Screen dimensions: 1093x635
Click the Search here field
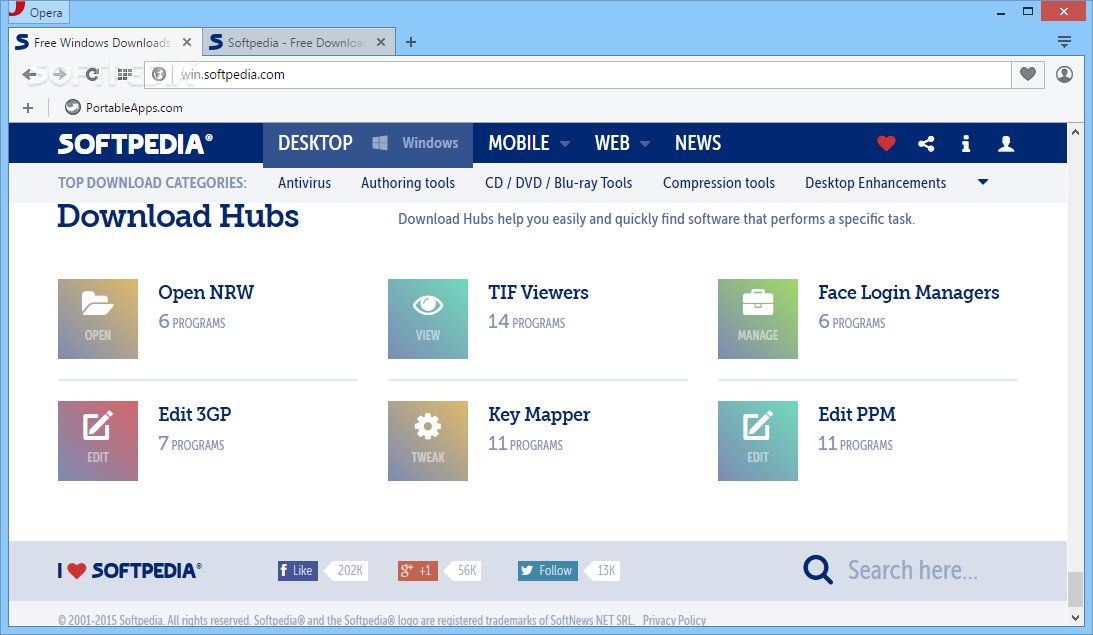pos(912,570)
